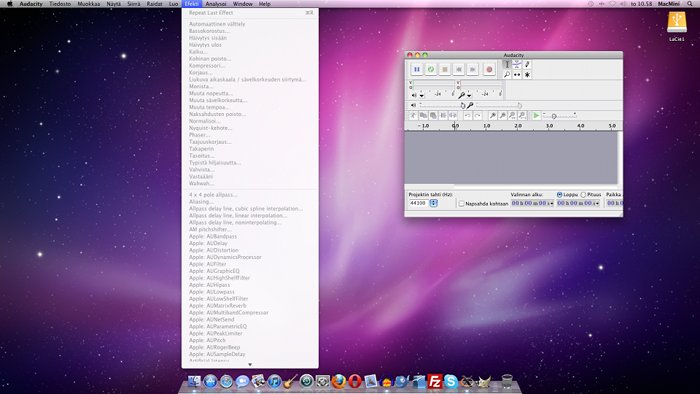Click the Pause button in Audacity

coord(417,69)
